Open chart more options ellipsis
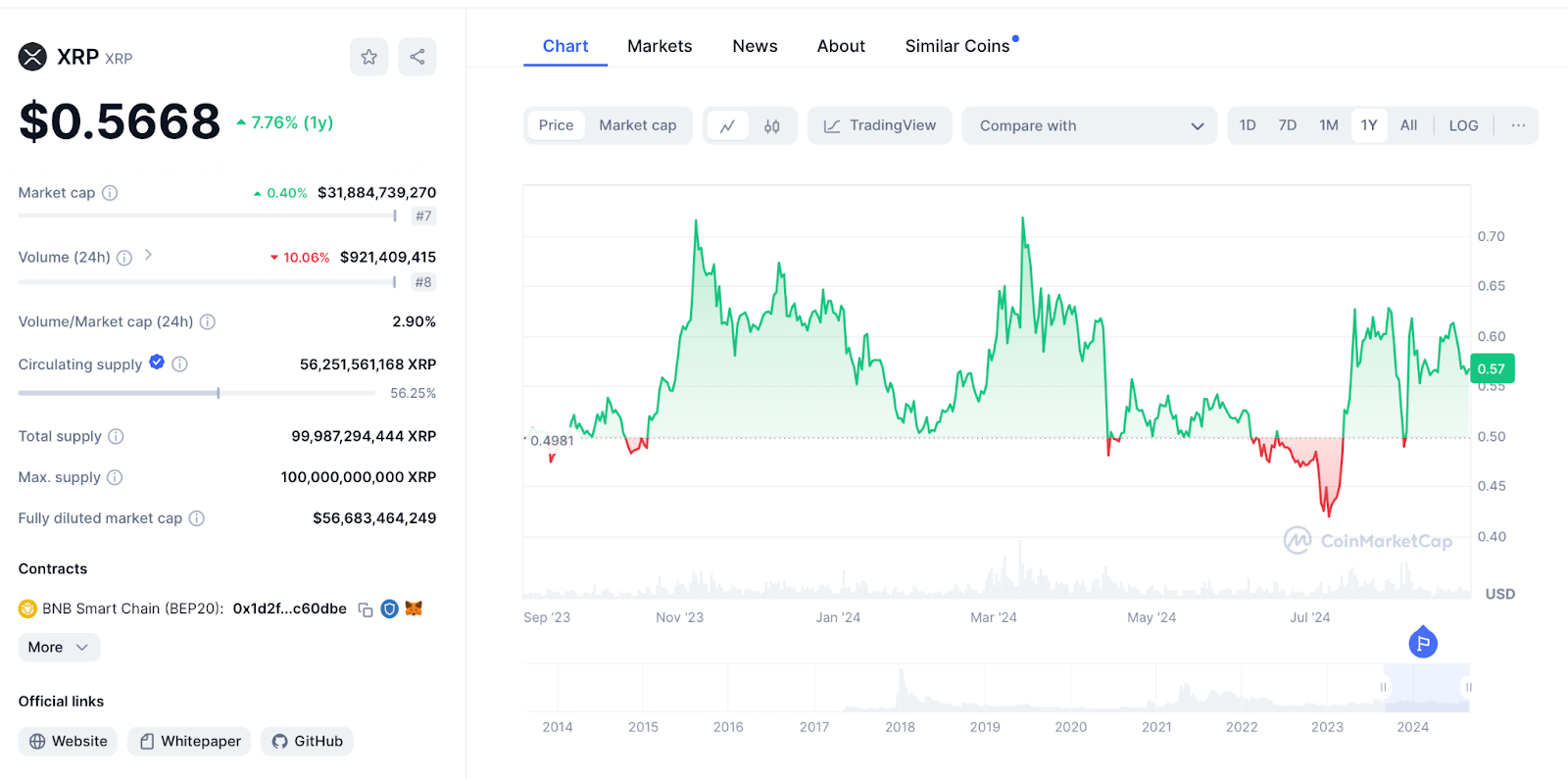1568x779 pixels. coord(1518,125)
